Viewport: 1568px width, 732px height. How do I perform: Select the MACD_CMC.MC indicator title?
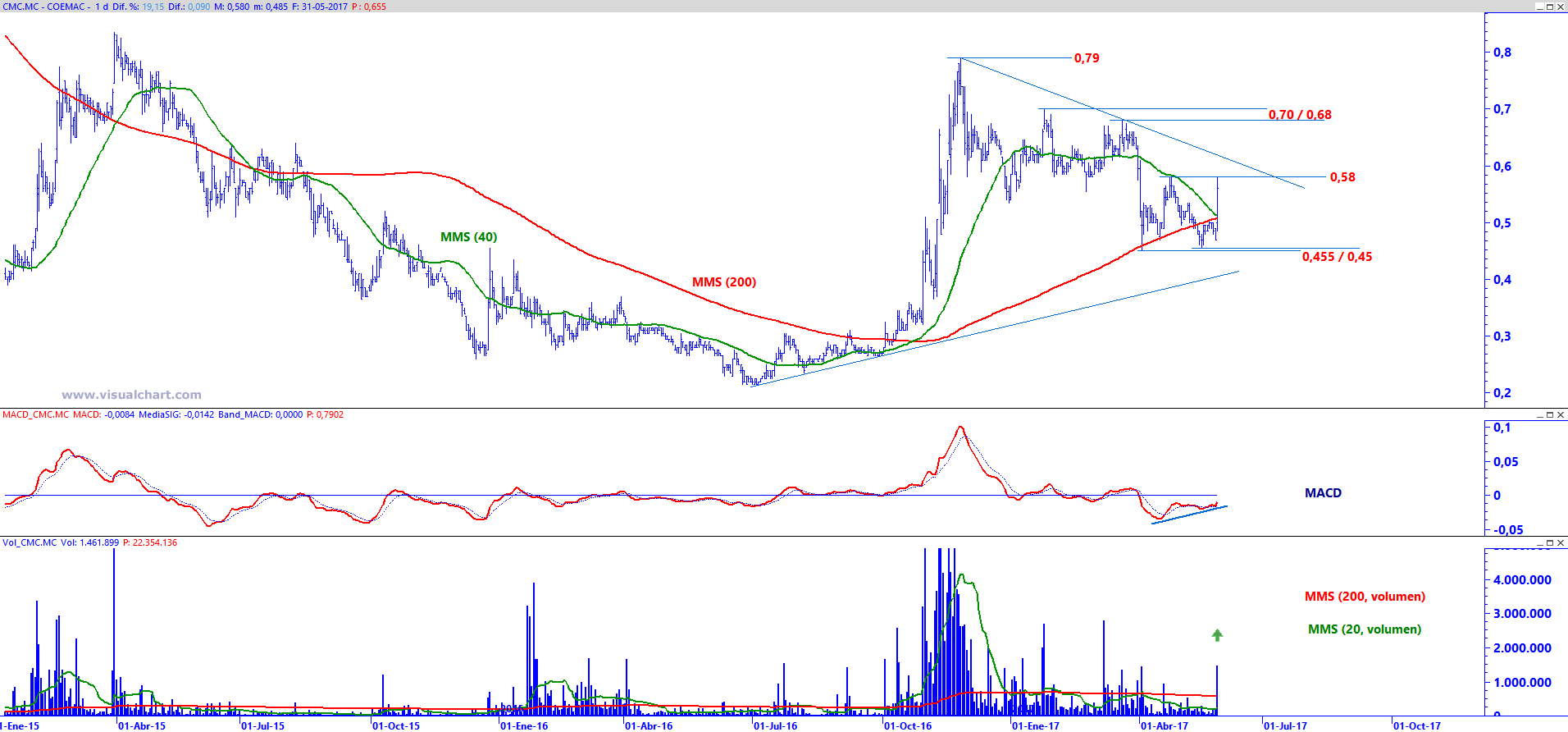[x=35, y=414]
